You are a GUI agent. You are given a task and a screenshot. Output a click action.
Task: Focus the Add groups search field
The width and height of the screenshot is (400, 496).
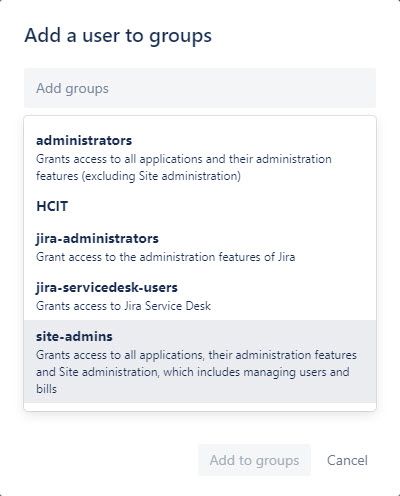pos(200,88)
